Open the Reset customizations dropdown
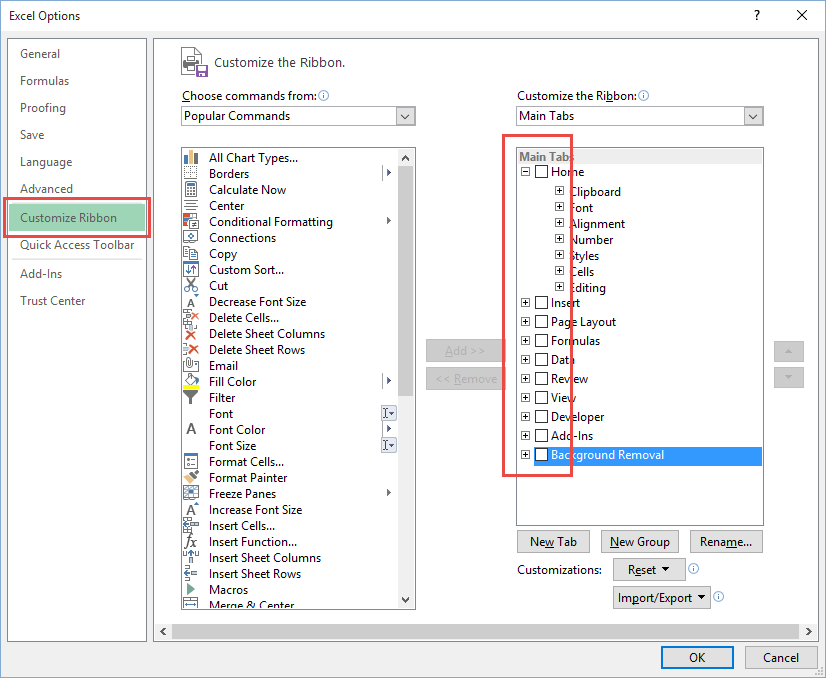The image size is (826, 678). [x=649, y=569]
